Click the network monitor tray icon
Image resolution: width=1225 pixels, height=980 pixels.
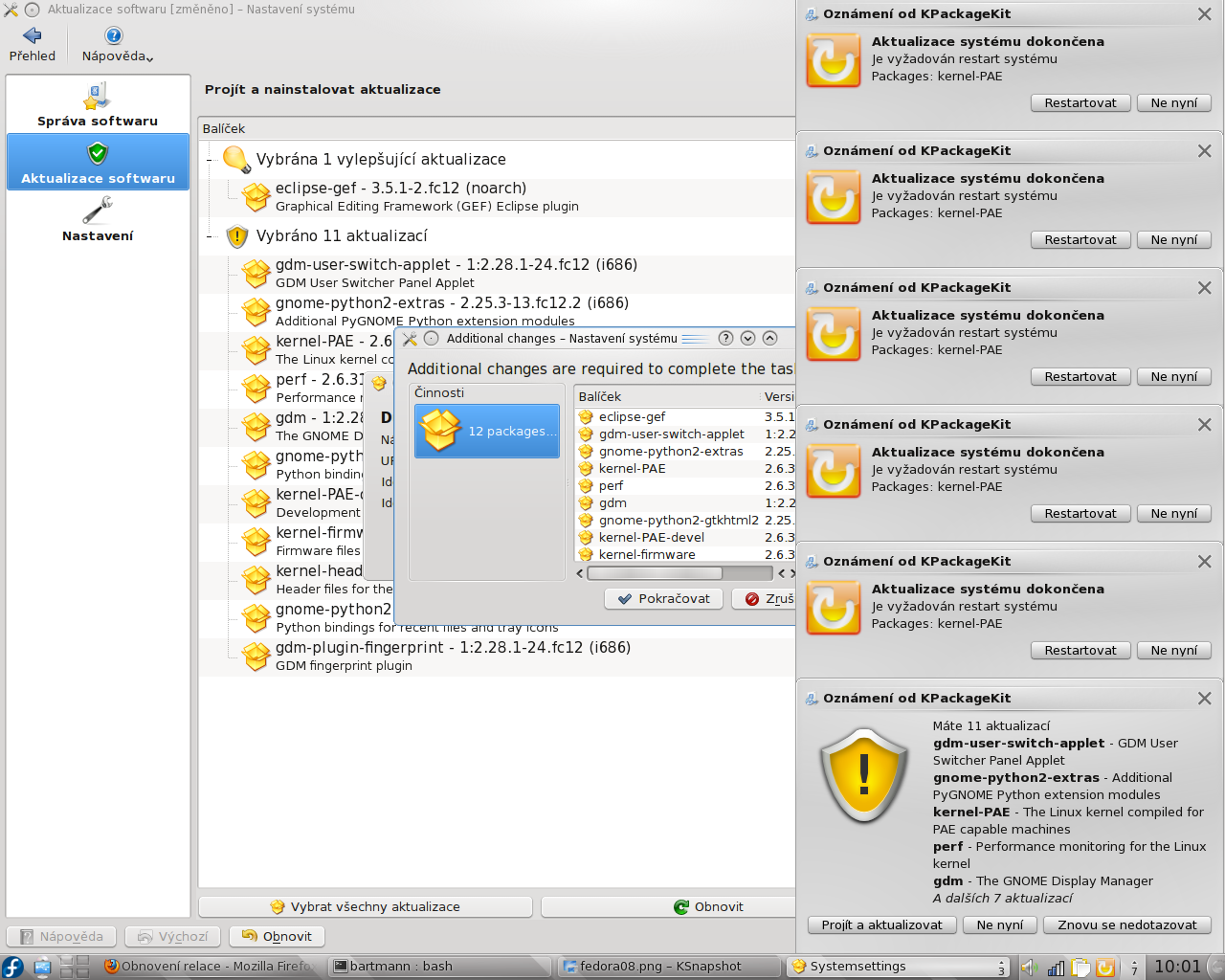pyautogui.click(x=1056, y=968)
